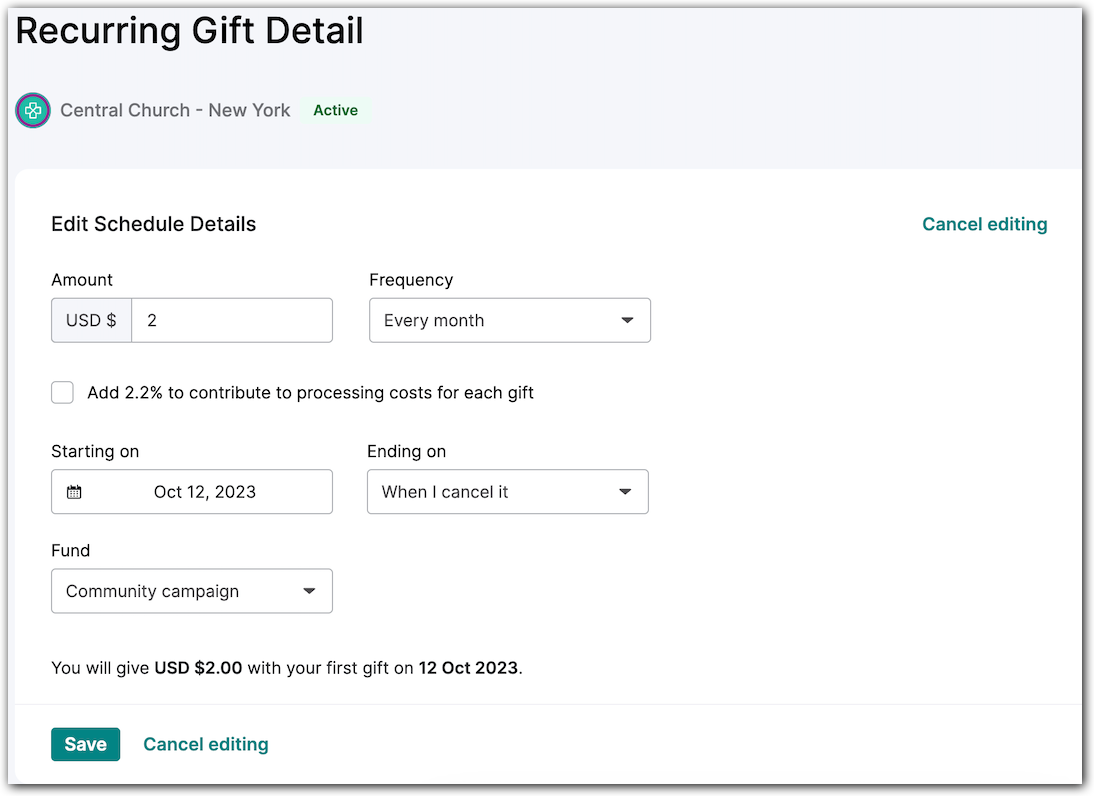
Task: Click the Central Church organization logo icon
Action: (32, 110)
